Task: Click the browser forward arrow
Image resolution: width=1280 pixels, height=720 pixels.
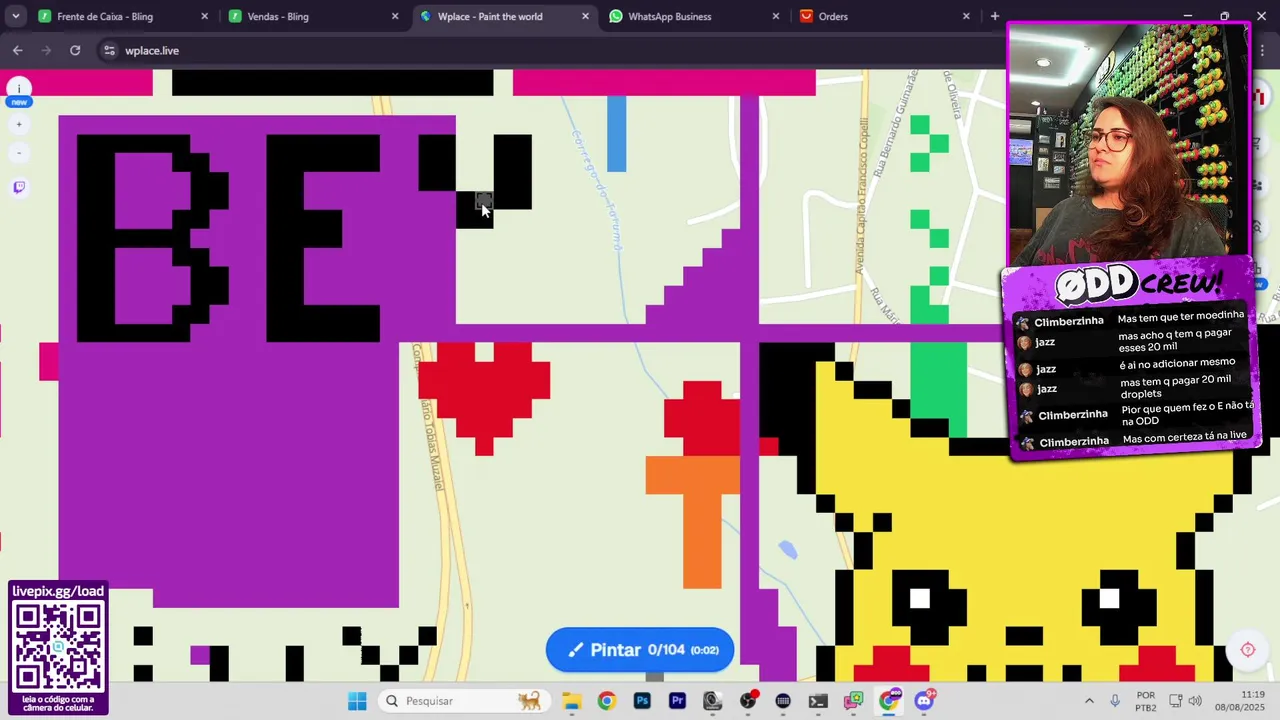Action: (46, 50)
